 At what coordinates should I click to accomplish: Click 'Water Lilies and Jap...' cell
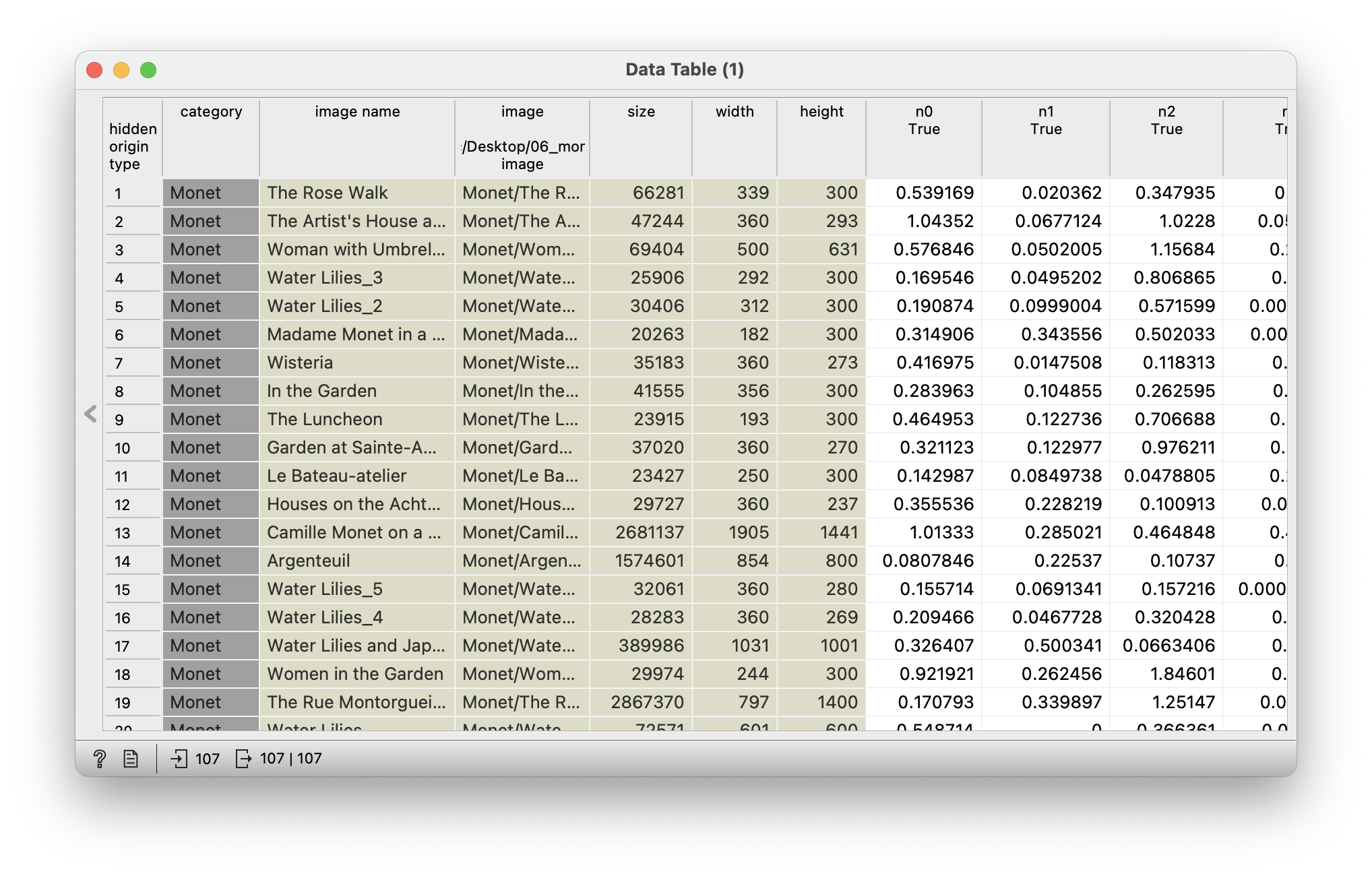tap(357, 646)
